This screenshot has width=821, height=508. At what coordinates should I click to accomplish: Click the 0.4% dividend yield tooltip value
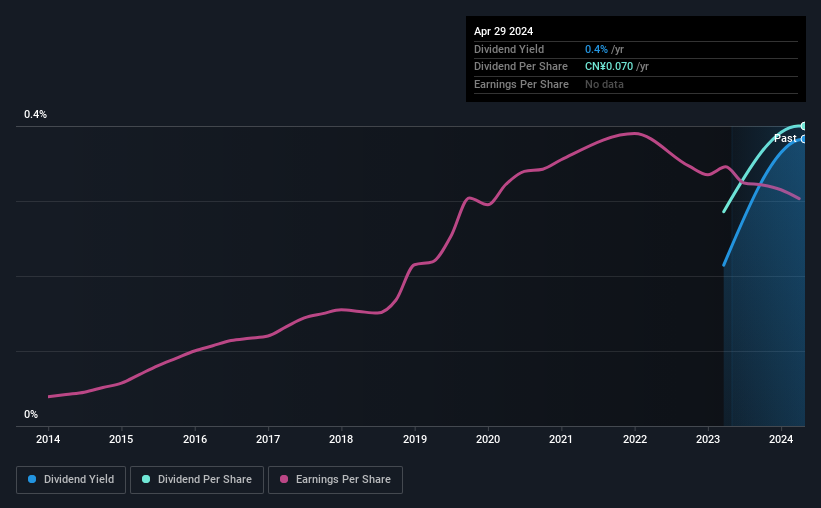coord(596,49)
